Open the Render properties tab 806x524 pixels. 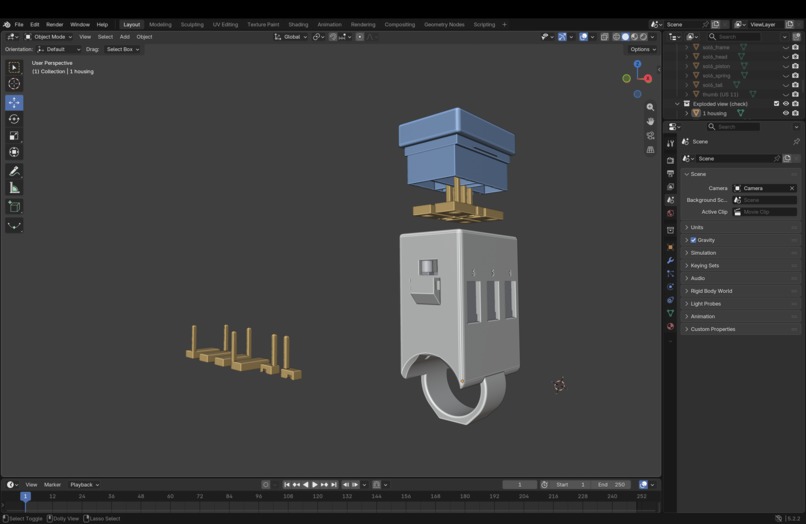[670, 160]
